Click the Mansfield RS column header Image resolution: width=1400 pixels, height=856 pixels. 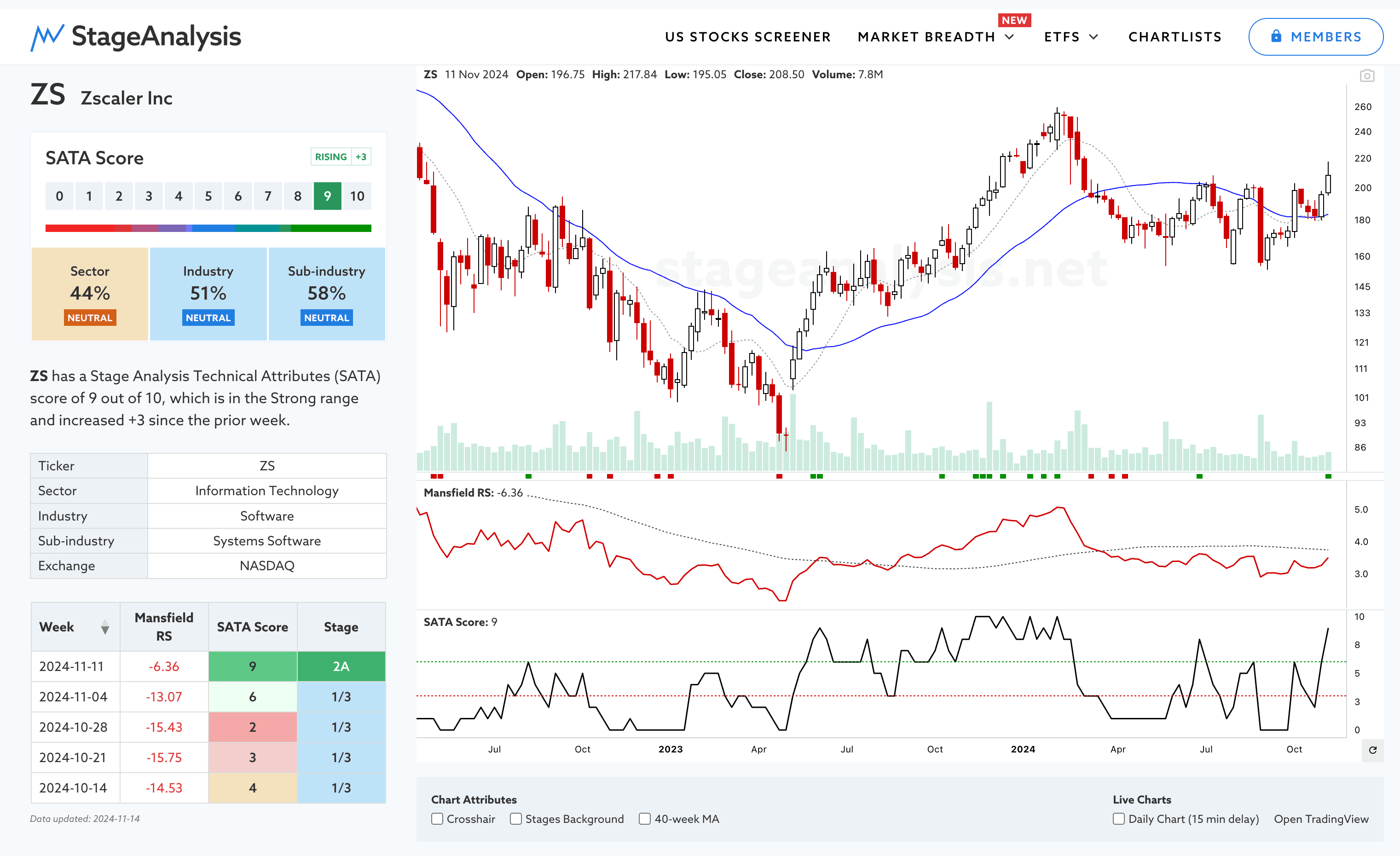click(164, 627)
